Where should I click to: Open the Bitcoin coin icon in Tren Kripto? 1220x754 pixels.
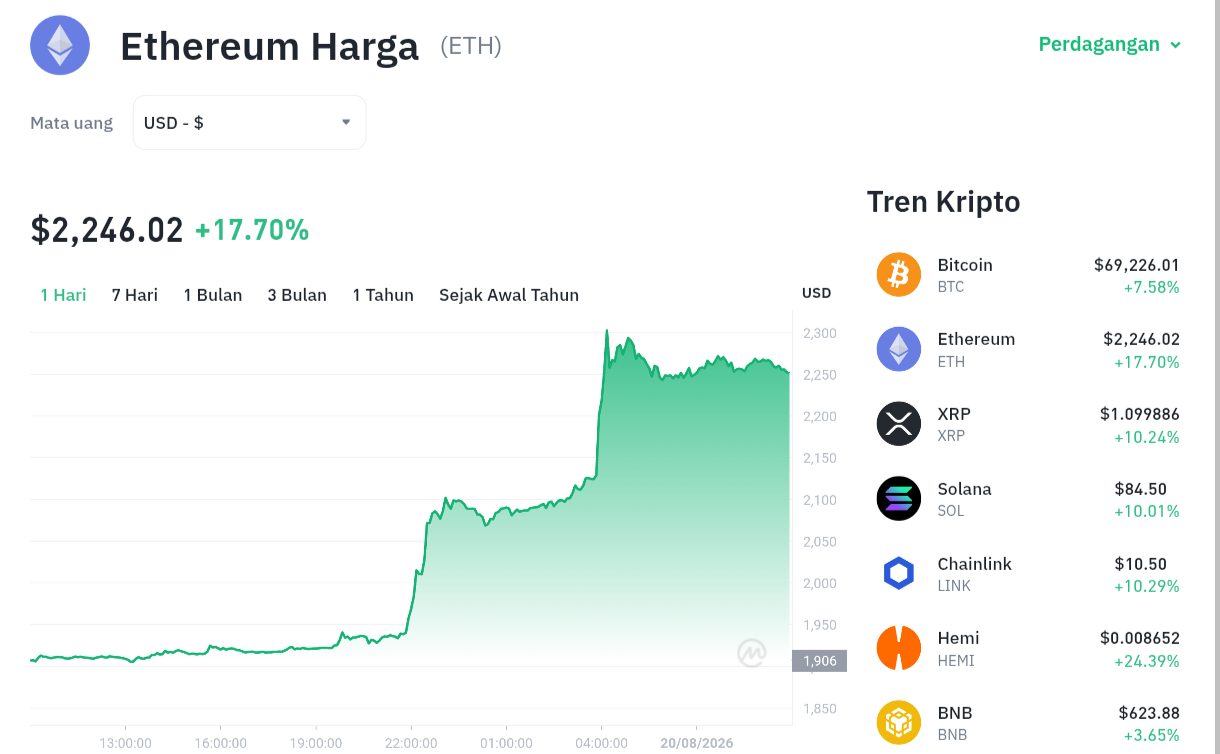click(899, 274)
